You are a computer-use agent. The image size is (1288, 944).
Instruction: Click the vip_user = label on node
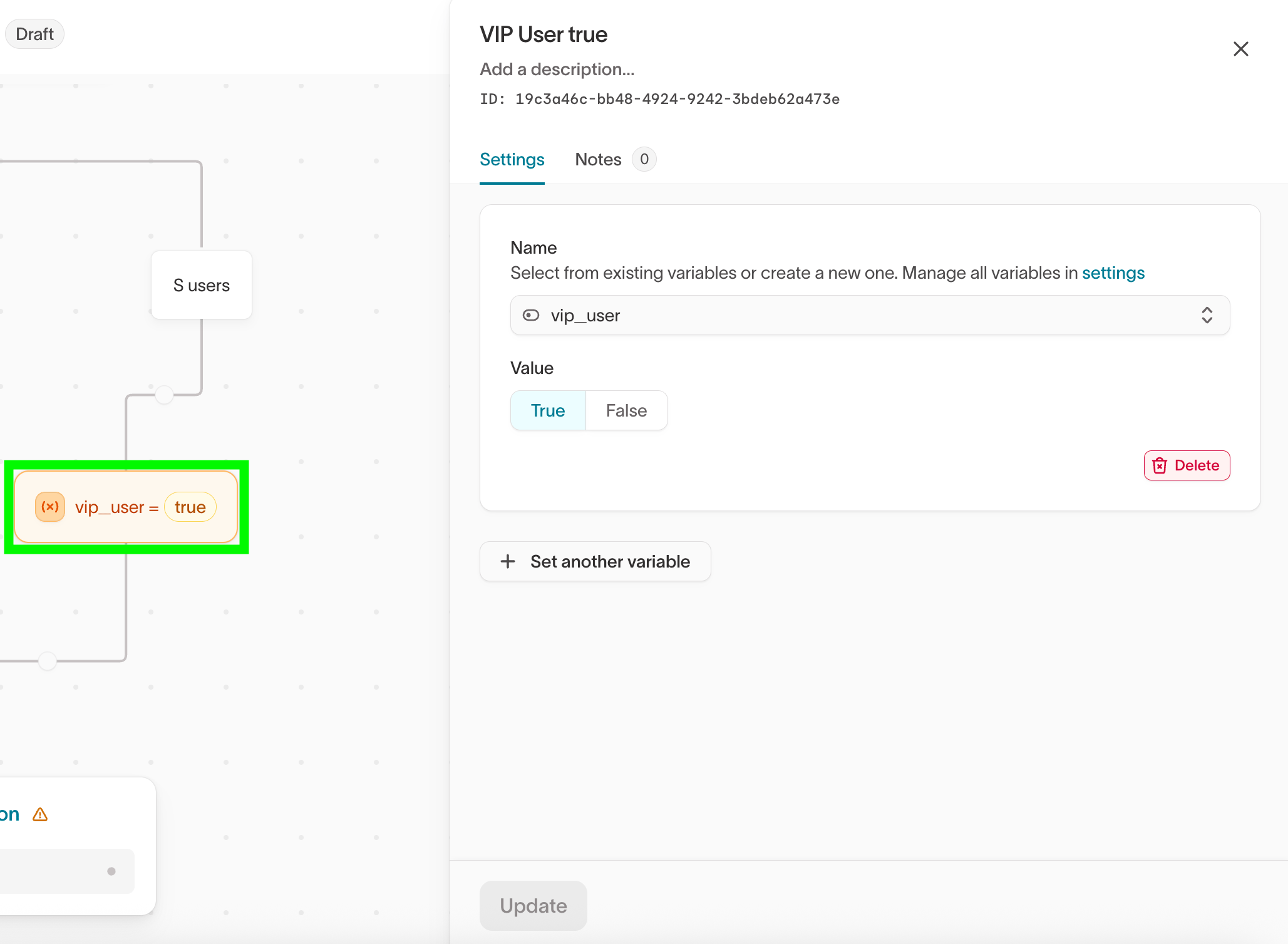(x=116, y=507)
